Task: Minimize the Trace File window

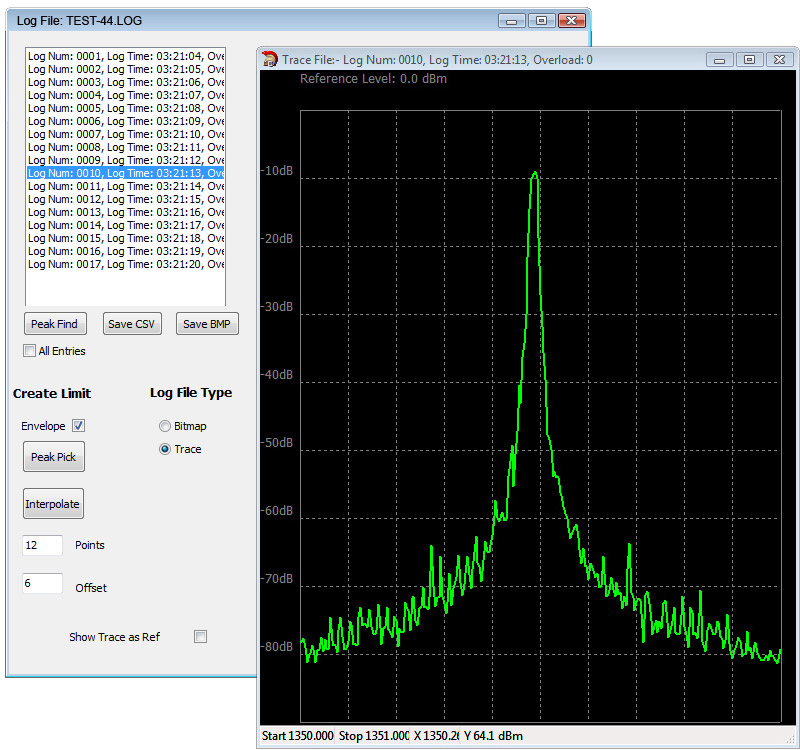Action: coord(720,60)
